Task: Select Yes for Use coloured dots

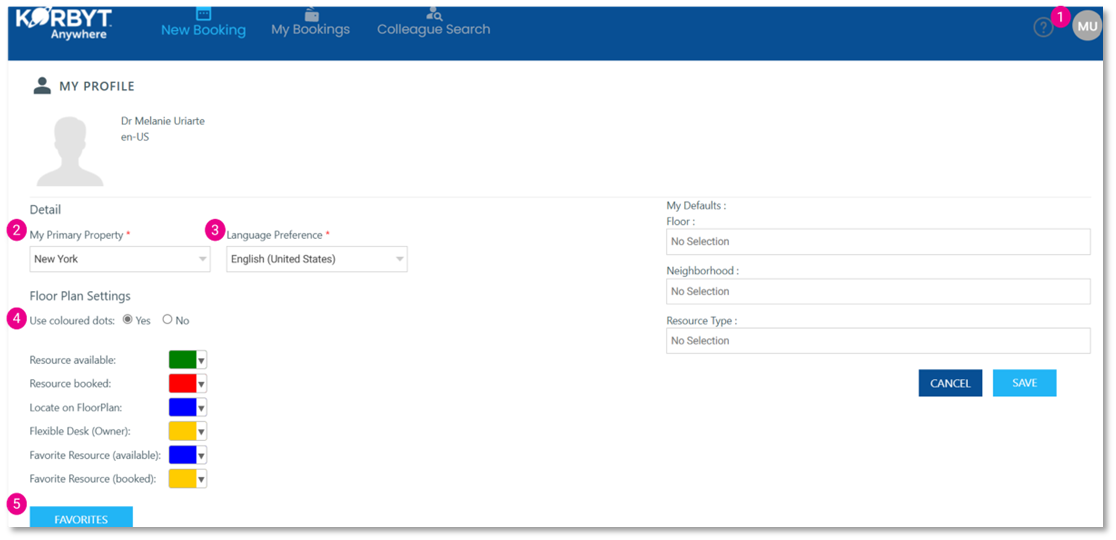Action: click(128, 320)
